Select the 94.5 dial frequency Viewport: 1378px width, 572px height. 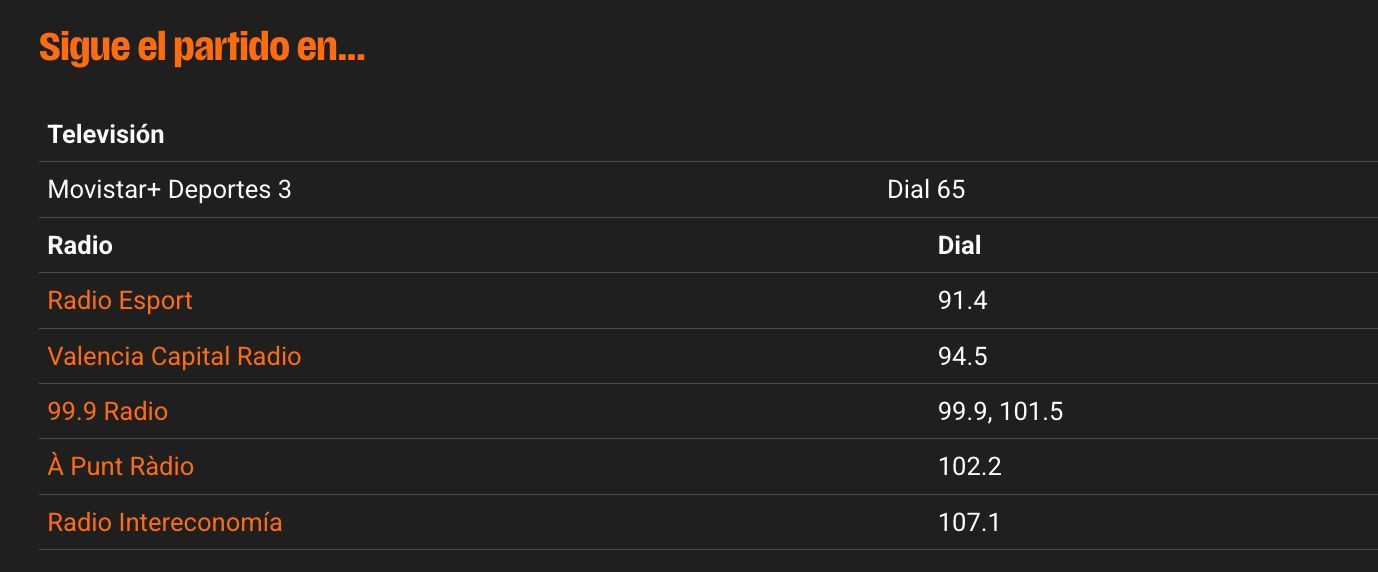point(962,357)
